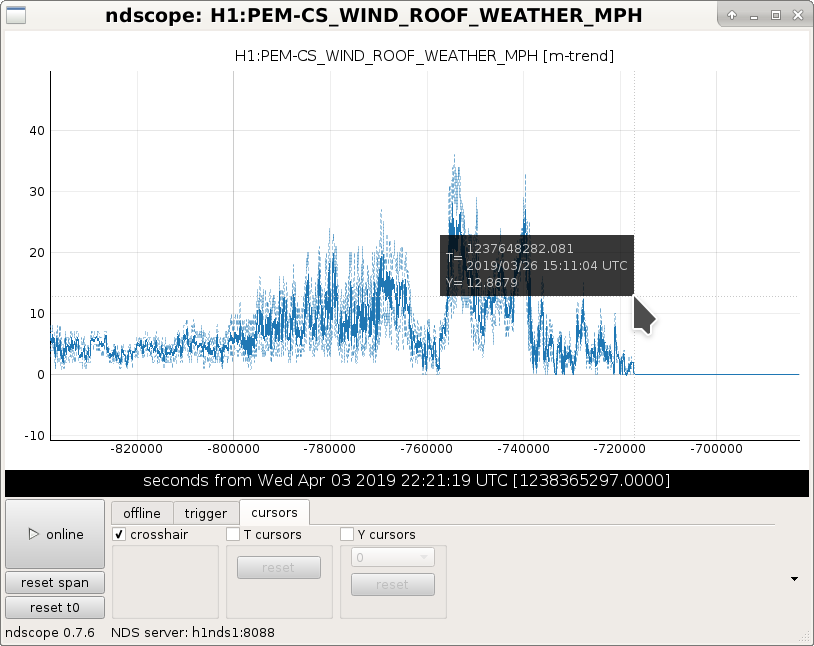Uncheck the crosshair checkbox
The height and width of the screenshot is (646, 814).
[119, 534]
